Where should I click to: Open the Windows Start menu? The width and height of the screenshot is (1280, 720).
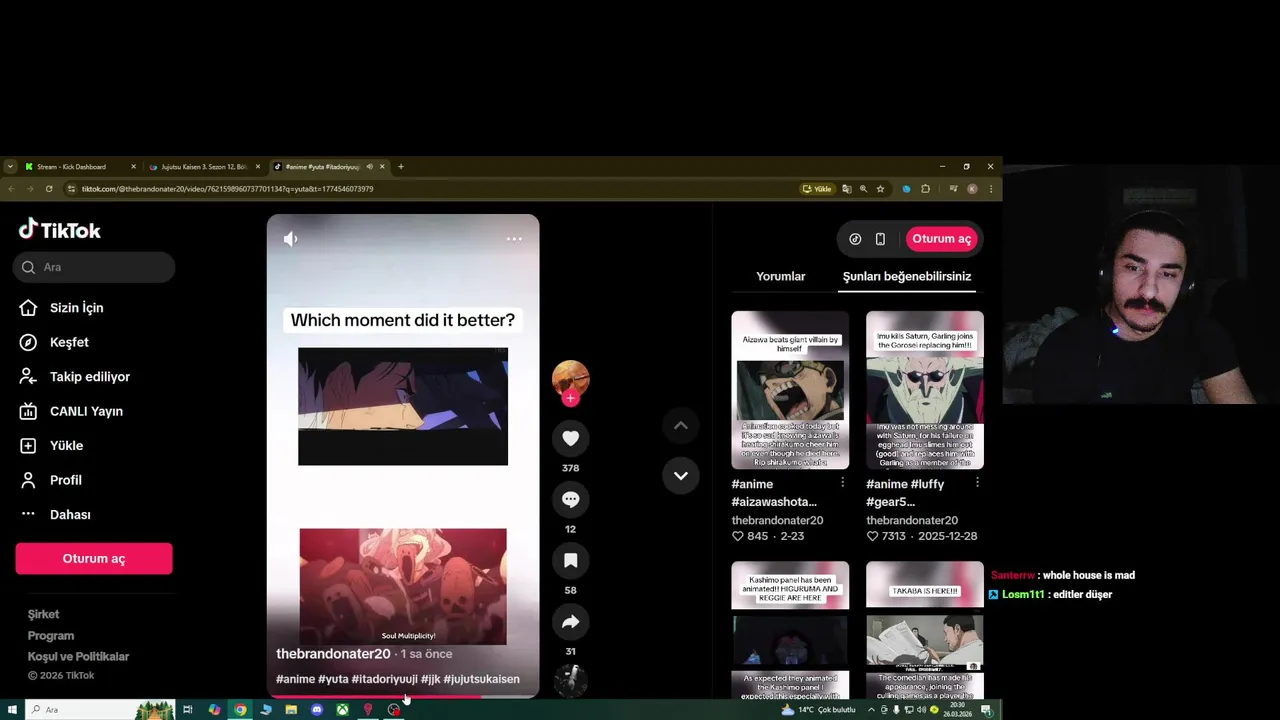click(12, 710)
